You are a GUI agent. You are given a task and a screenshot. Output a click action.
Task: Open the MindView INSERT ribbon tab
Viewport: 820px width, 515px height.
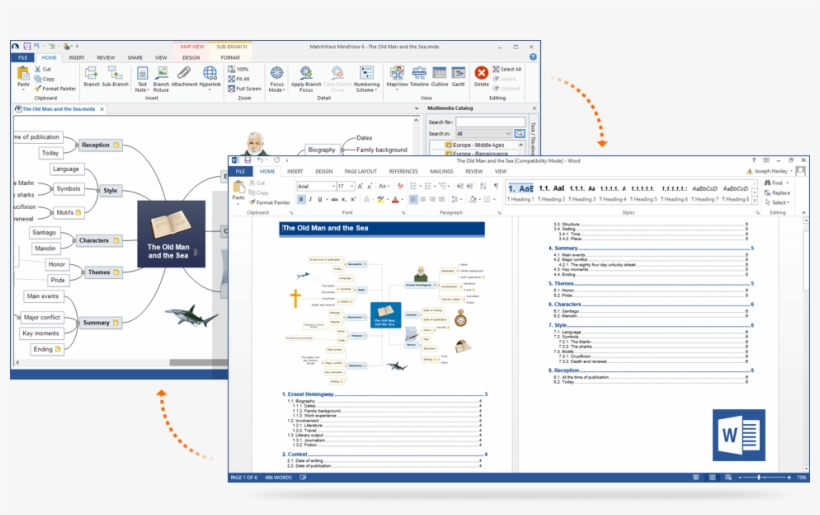tap(76, 58)
